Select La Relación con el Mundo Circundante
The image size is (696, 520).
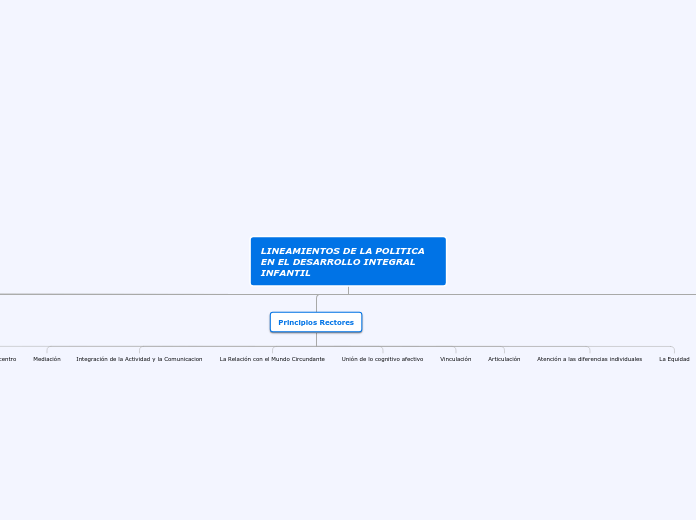coord(272,359)
